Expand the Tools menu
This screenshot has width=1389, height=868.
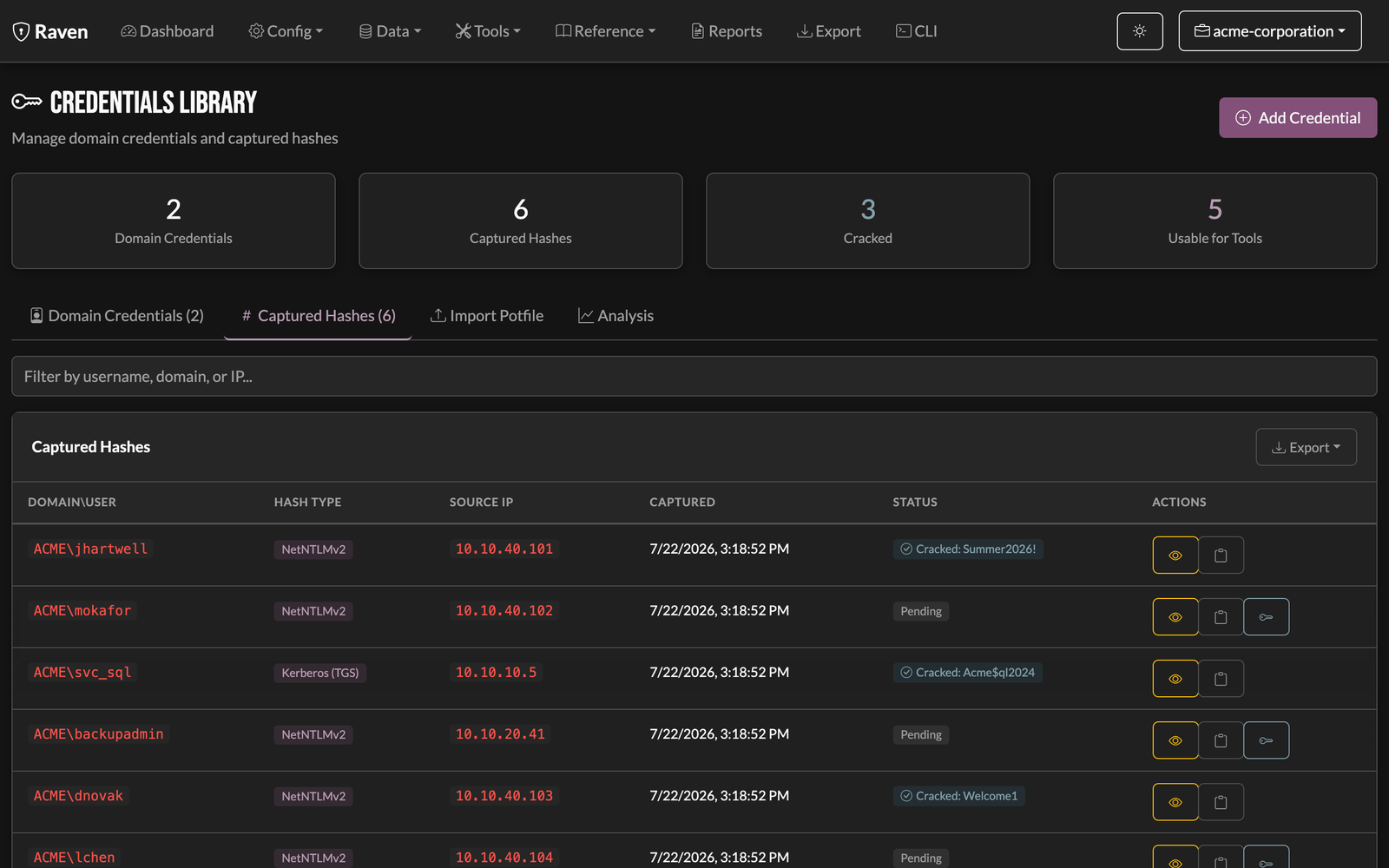point(488,31)
